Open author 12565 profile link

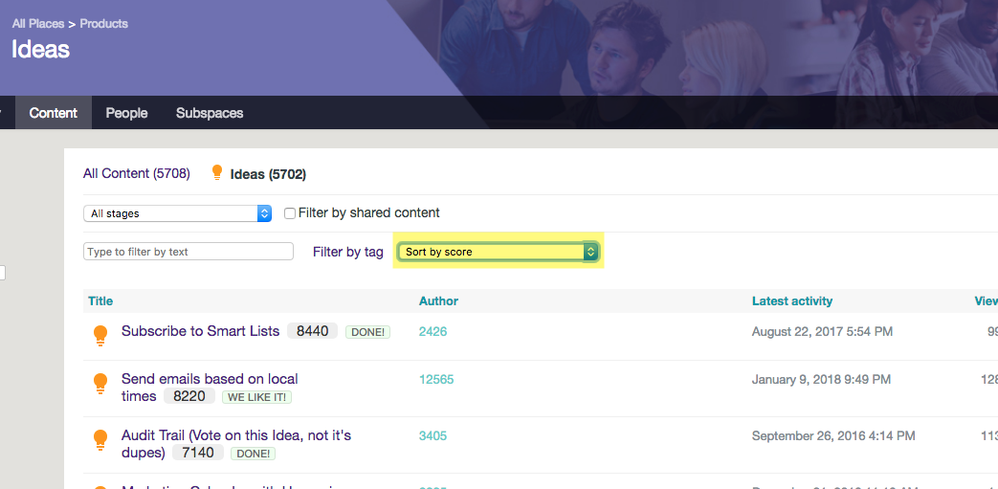(436, 379)
